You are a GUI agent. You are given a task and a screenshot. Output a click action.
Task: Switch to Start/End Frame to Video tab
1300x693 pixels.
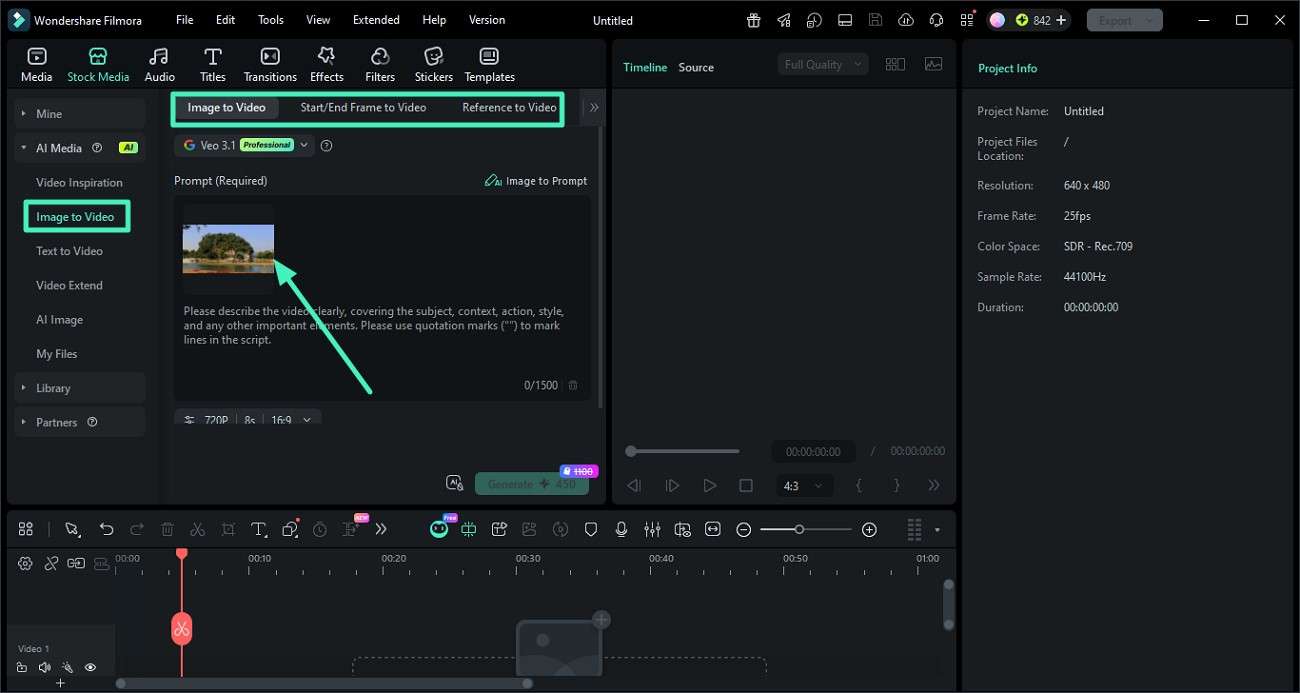[363, 108]
